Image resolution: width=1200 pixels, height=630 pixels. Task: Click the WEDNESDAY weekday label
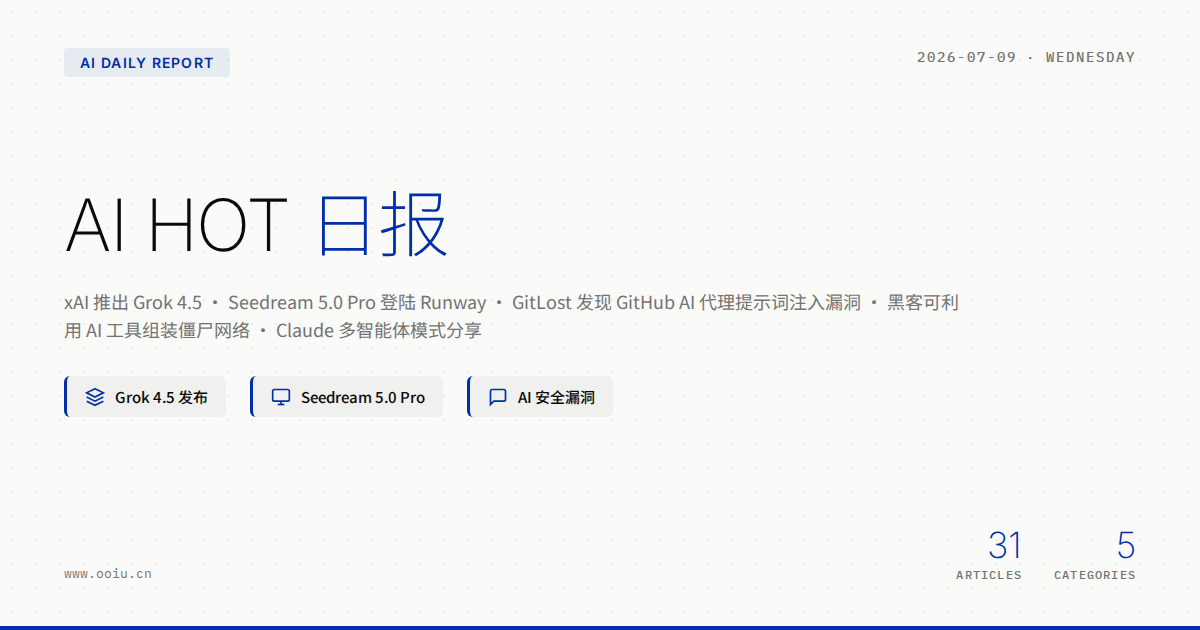[1090, 57]
